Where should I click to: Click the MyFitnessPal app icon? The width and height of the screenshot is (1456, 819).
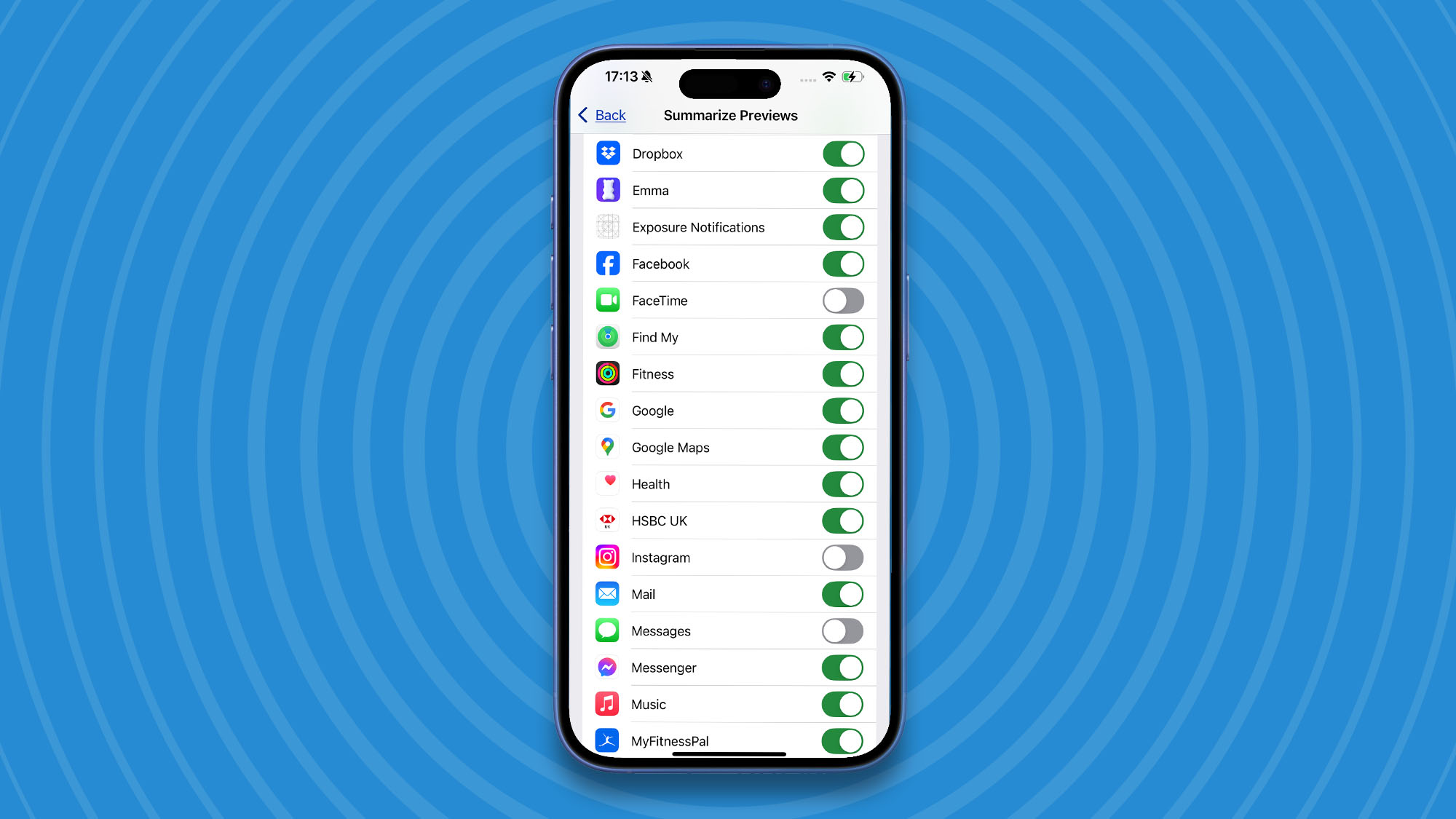point(607,740)
